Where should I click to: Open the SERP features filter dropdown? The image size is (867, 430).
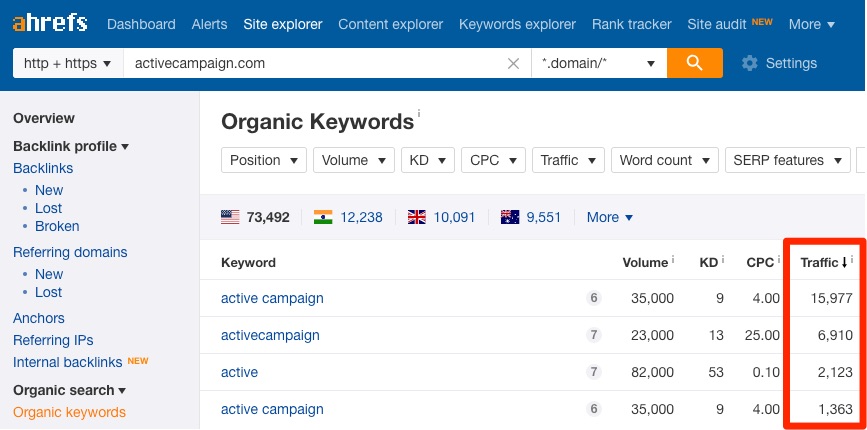(x=787, y=160)
